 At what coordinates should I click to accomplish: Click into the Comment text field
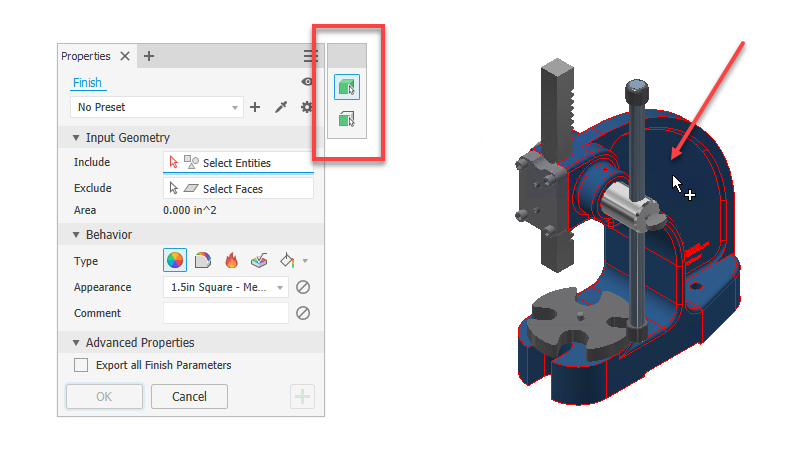pos(226,313)
